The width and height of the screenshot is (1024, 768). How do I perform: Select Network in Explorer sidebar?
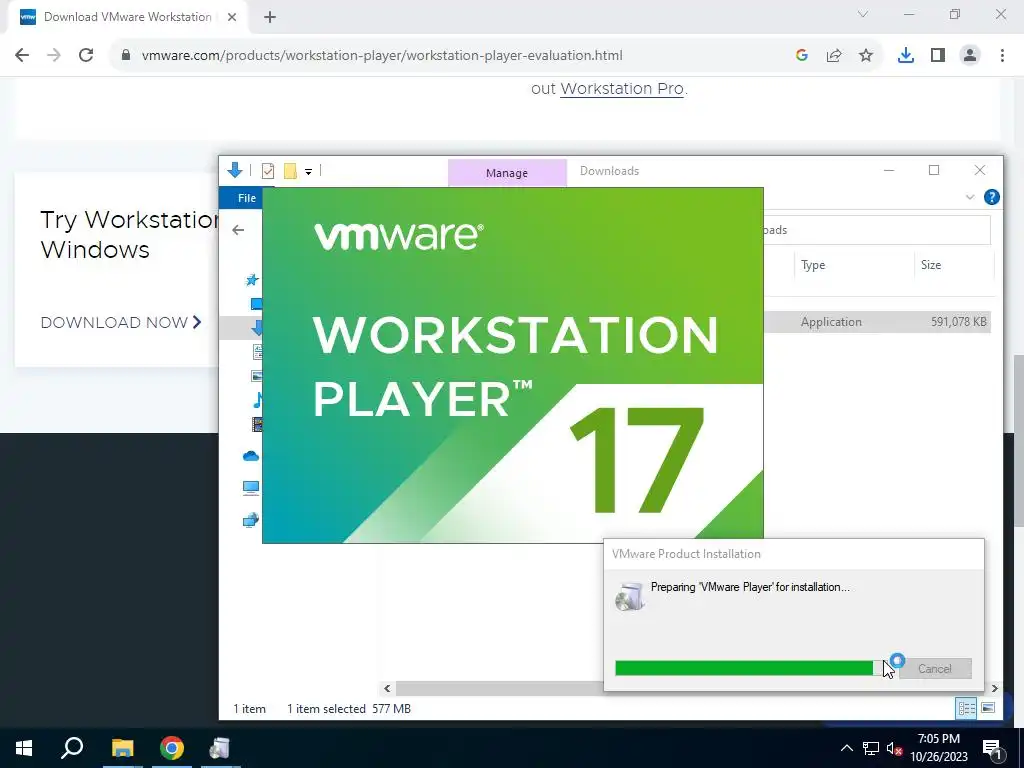coord(251,520)
